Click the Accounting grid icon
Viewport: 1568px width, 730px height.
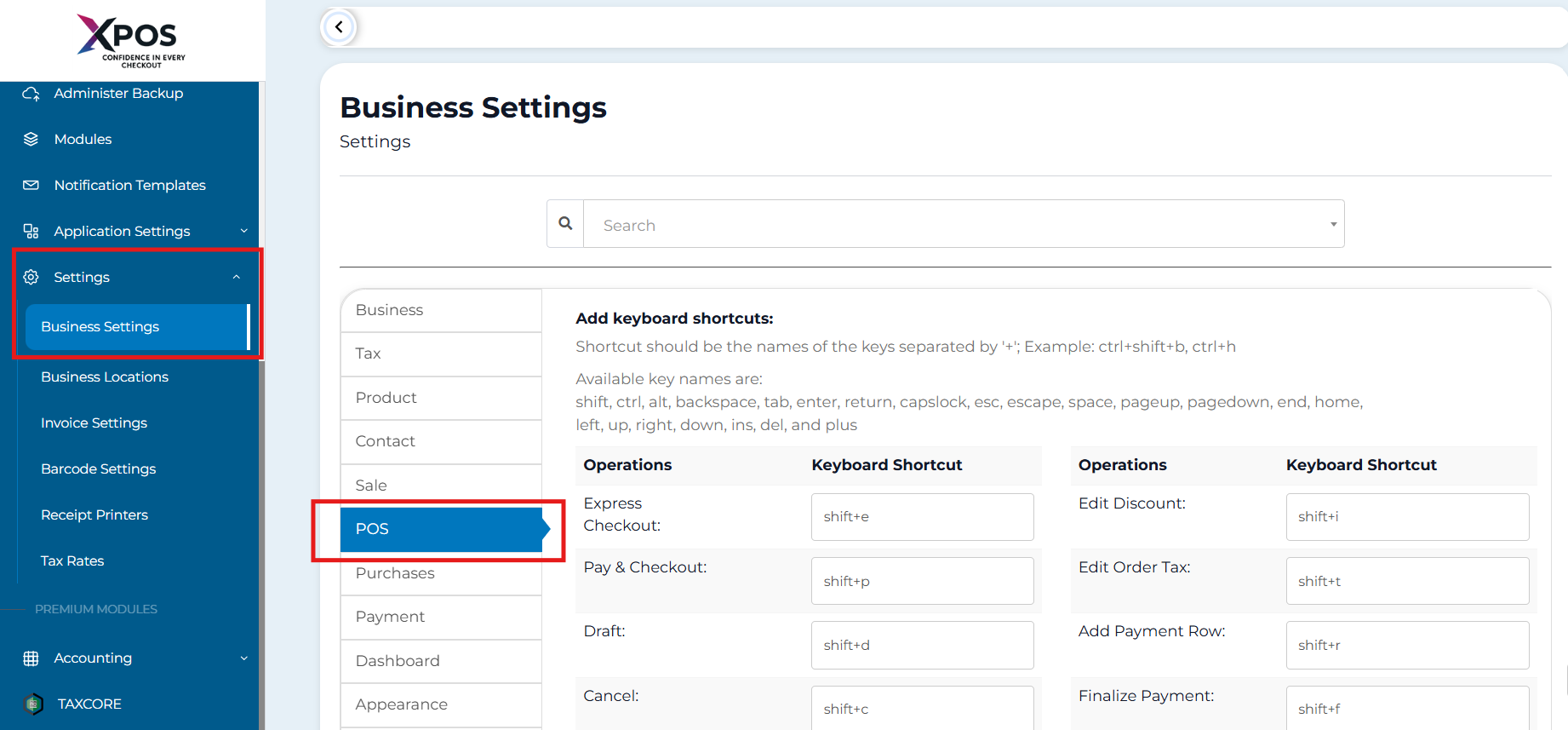click(x=31, y=658)
